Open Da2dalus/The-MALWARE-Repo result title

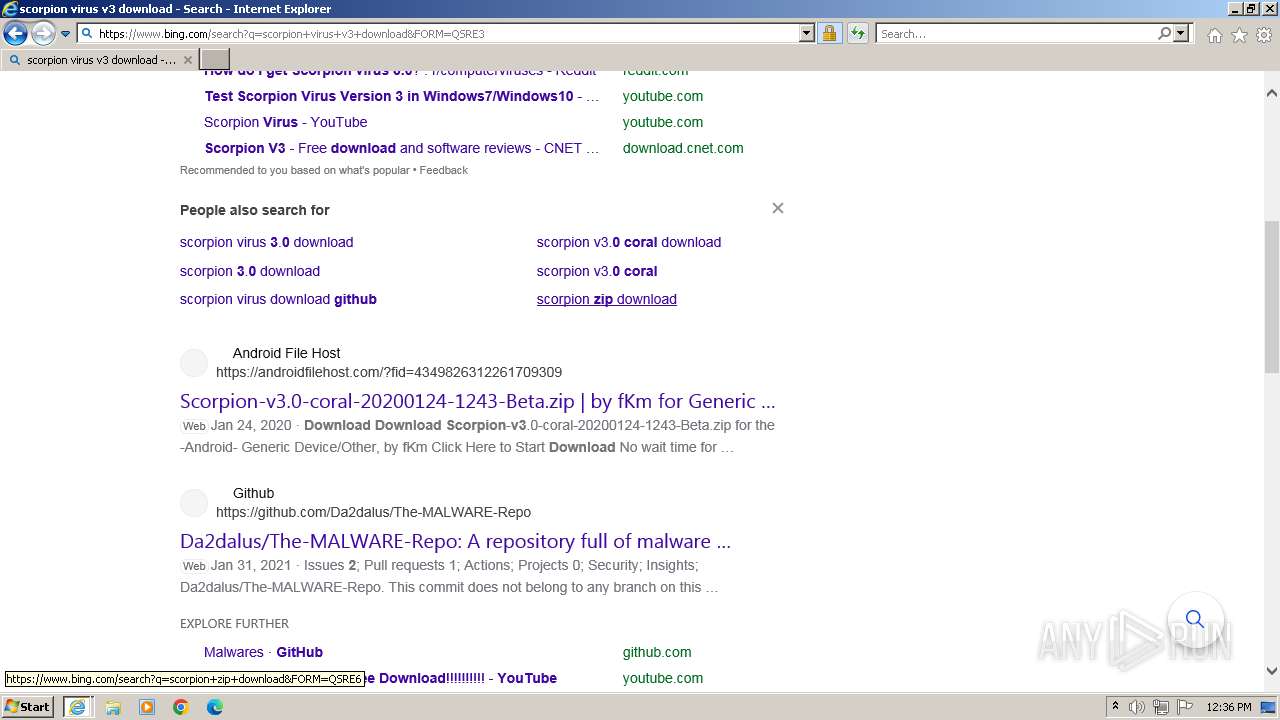click(x=455, y=541)
